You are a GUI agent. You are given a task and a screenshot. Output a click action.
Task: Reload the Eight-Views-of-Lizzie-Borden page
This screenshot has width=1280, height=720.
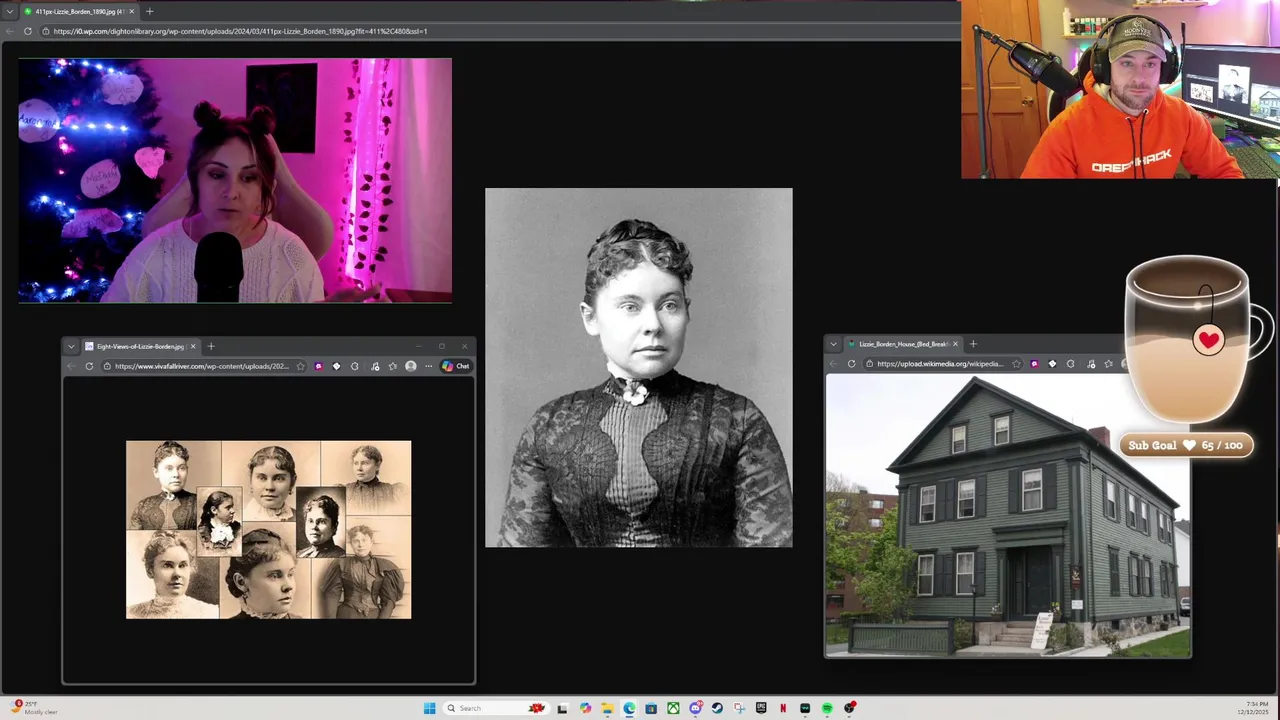click(x=89, y=366)
